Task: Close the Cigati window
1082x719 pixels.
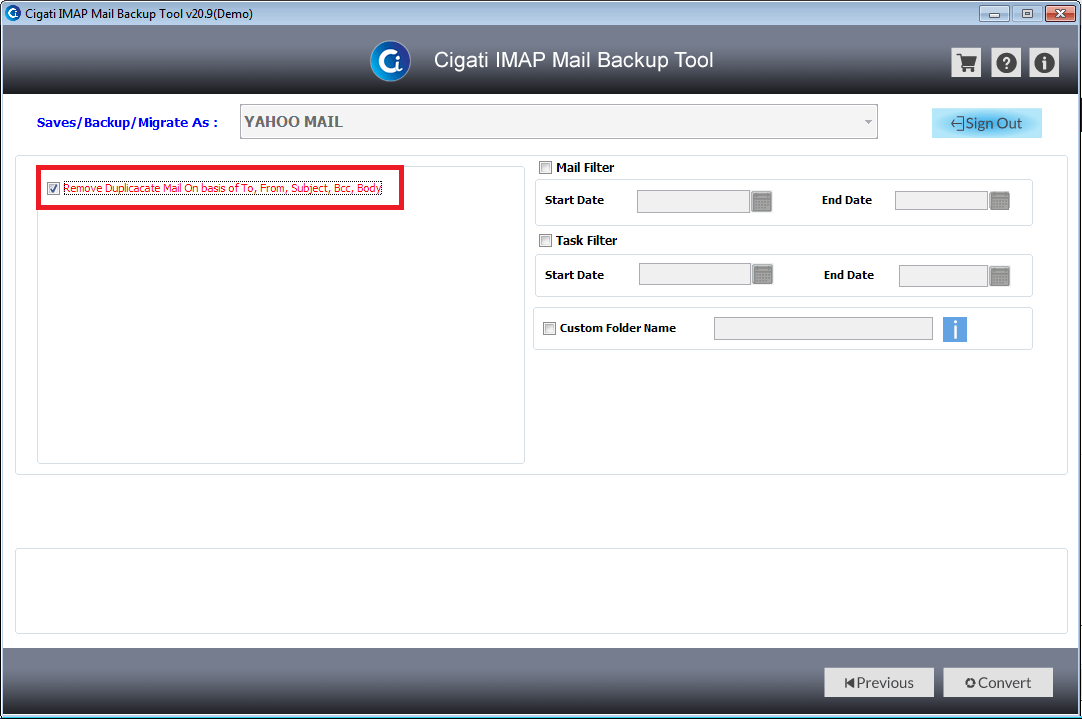Action: 1061,14
